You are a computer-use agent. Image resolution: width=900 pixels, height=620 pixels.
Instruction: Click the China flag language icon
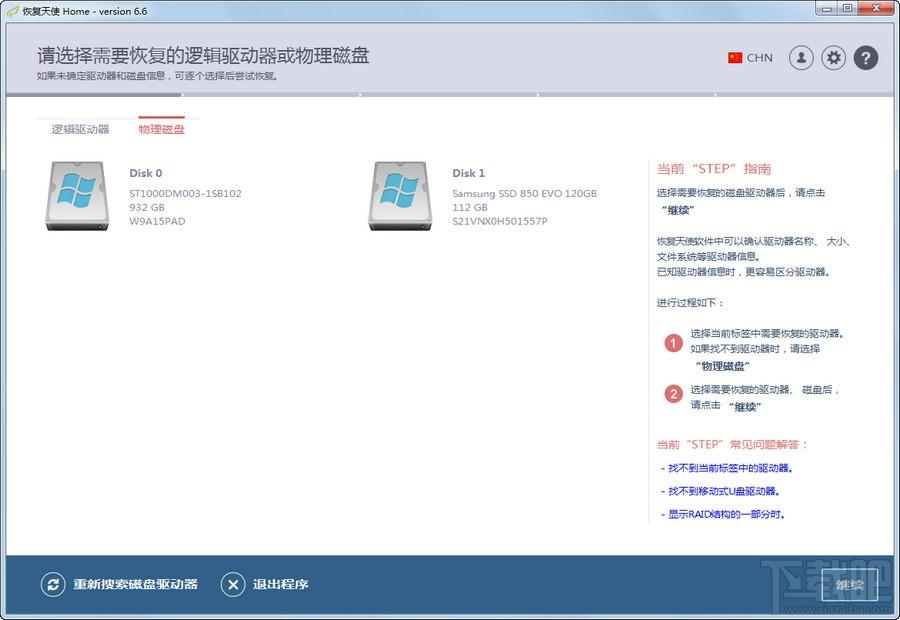pos(735,58)
